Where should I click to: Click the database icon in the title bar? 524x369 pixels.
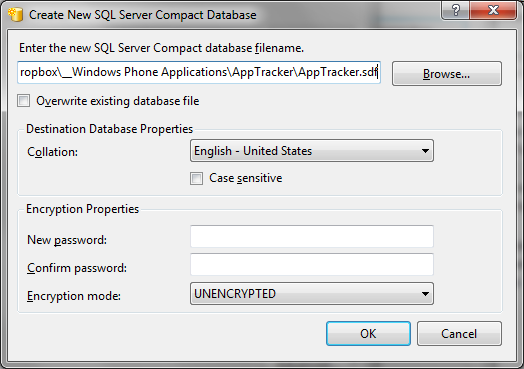point(15,15)
